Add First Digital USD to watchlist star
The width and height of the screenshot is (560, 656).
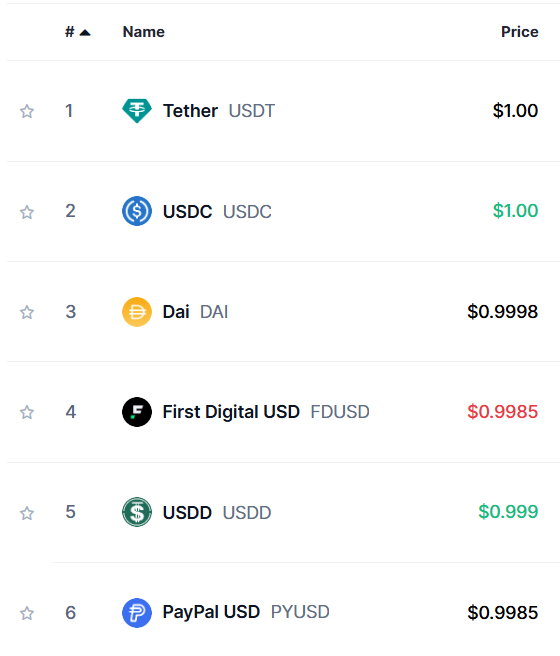click(27, 413)
